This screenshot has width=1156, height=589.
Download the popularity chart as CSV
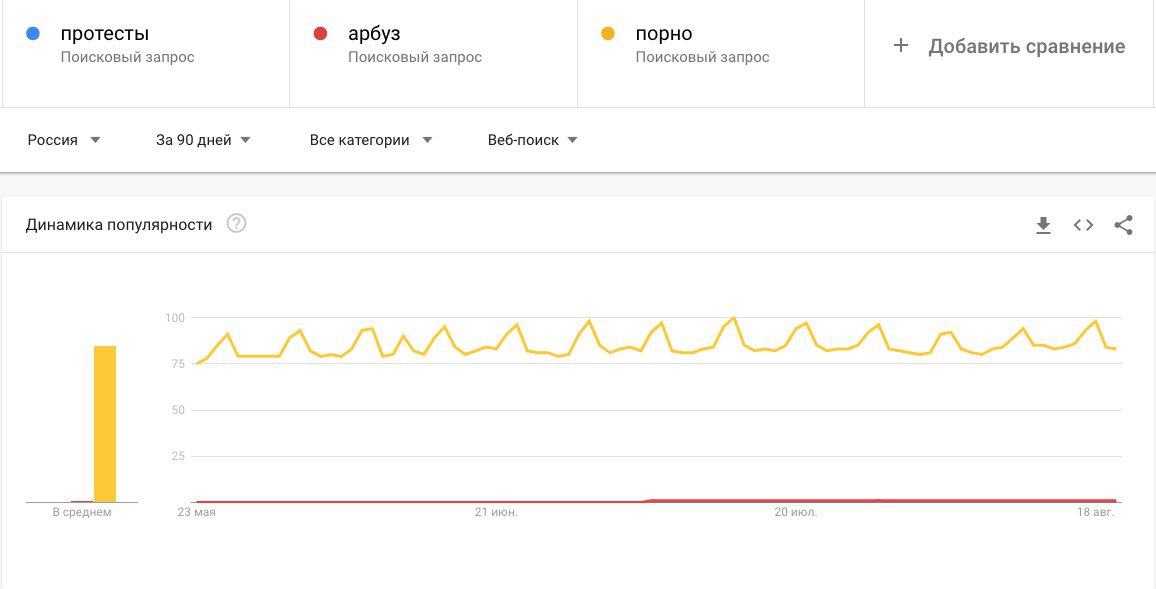(1043, 226)
